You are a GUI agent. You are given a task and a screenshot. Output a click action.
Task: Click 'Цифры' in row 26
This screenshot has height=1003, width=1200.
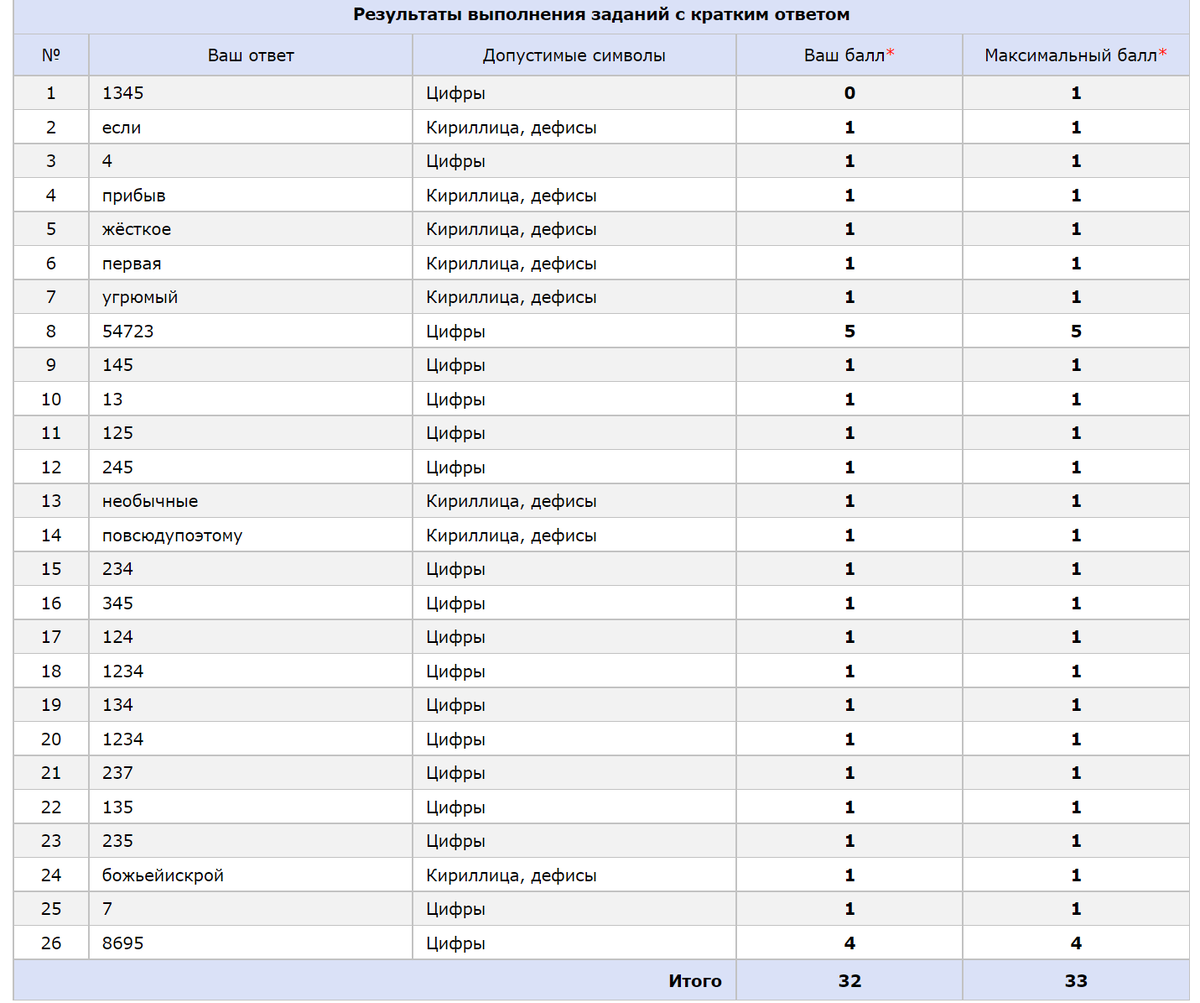[x=456, y=943]
